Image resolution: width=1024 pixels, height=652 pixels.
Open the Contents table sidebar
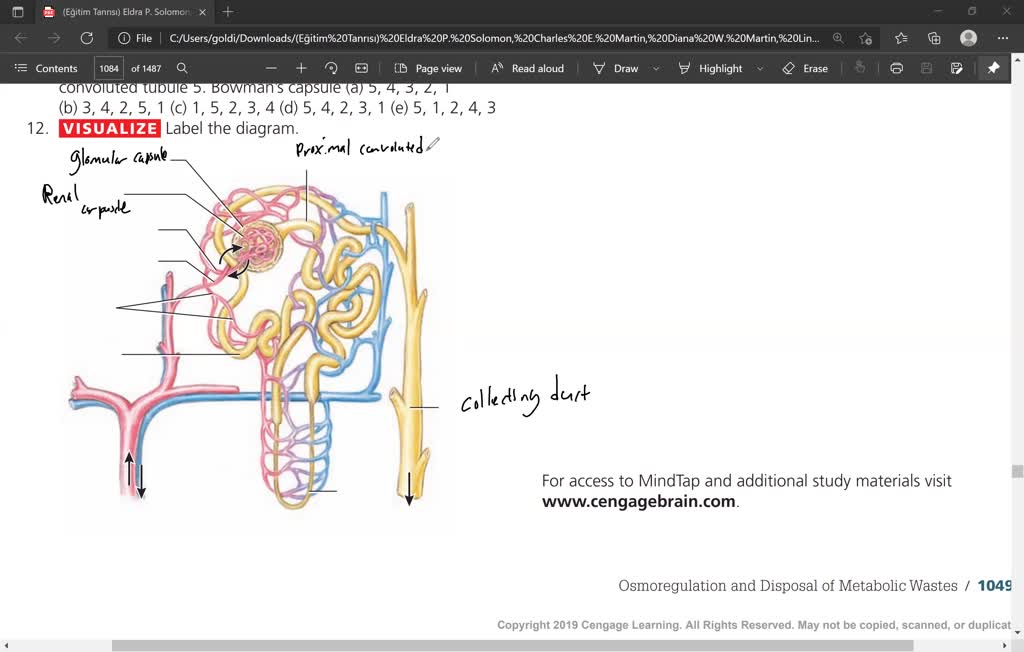pyautogui.click(x=46, y=68)
